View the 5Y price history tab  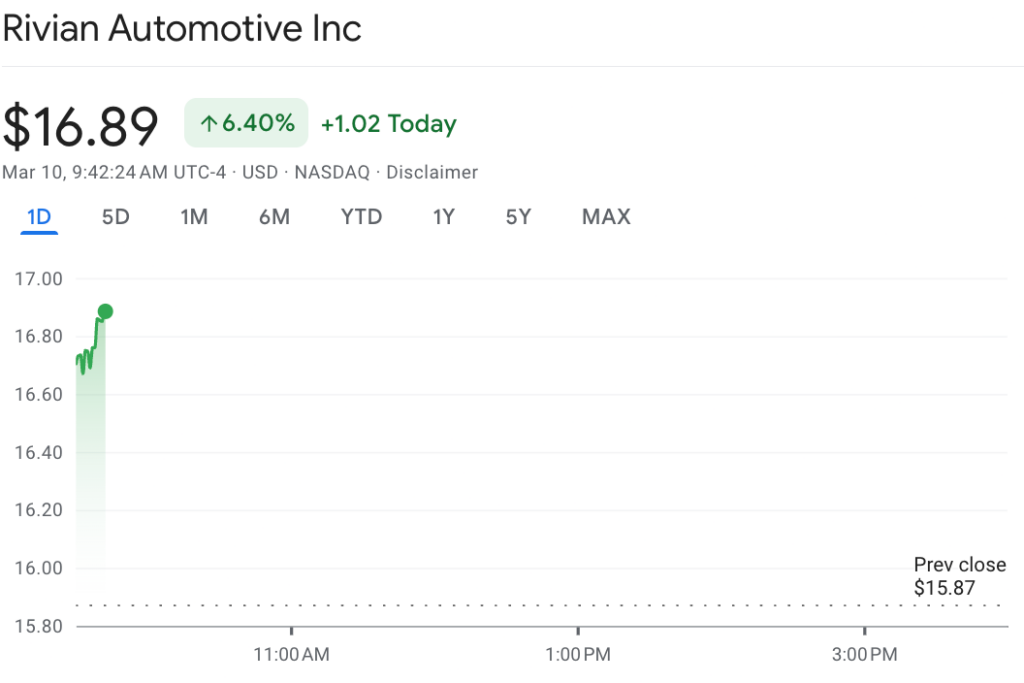518,217
